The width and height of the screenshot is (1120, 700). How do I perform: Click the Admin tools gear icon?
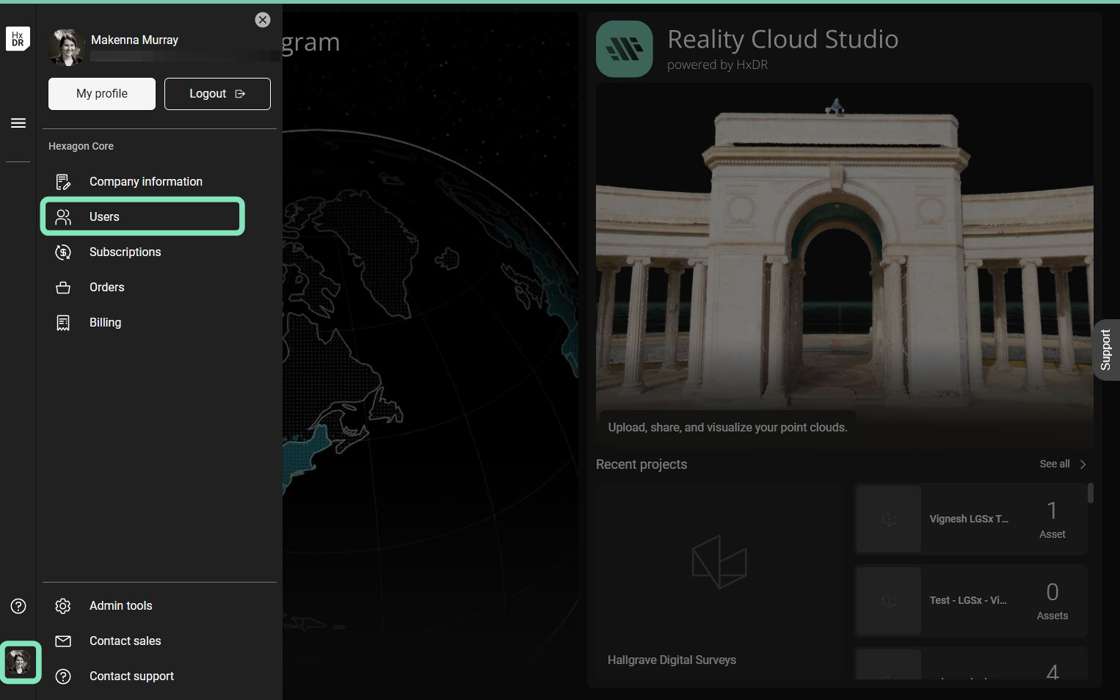[63, 606]
